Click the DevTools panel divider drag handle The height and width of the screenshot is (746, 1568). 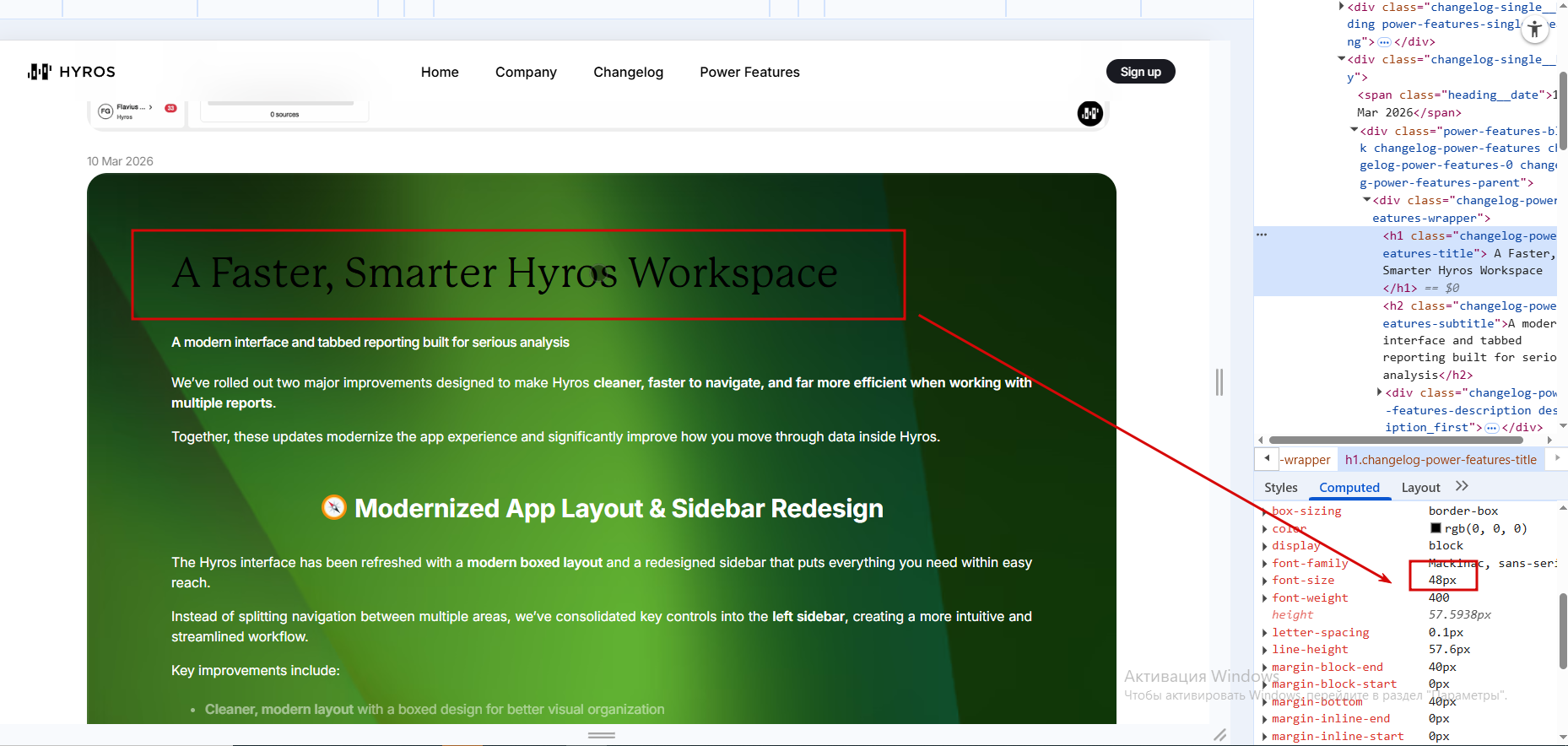pos(1219,382)
